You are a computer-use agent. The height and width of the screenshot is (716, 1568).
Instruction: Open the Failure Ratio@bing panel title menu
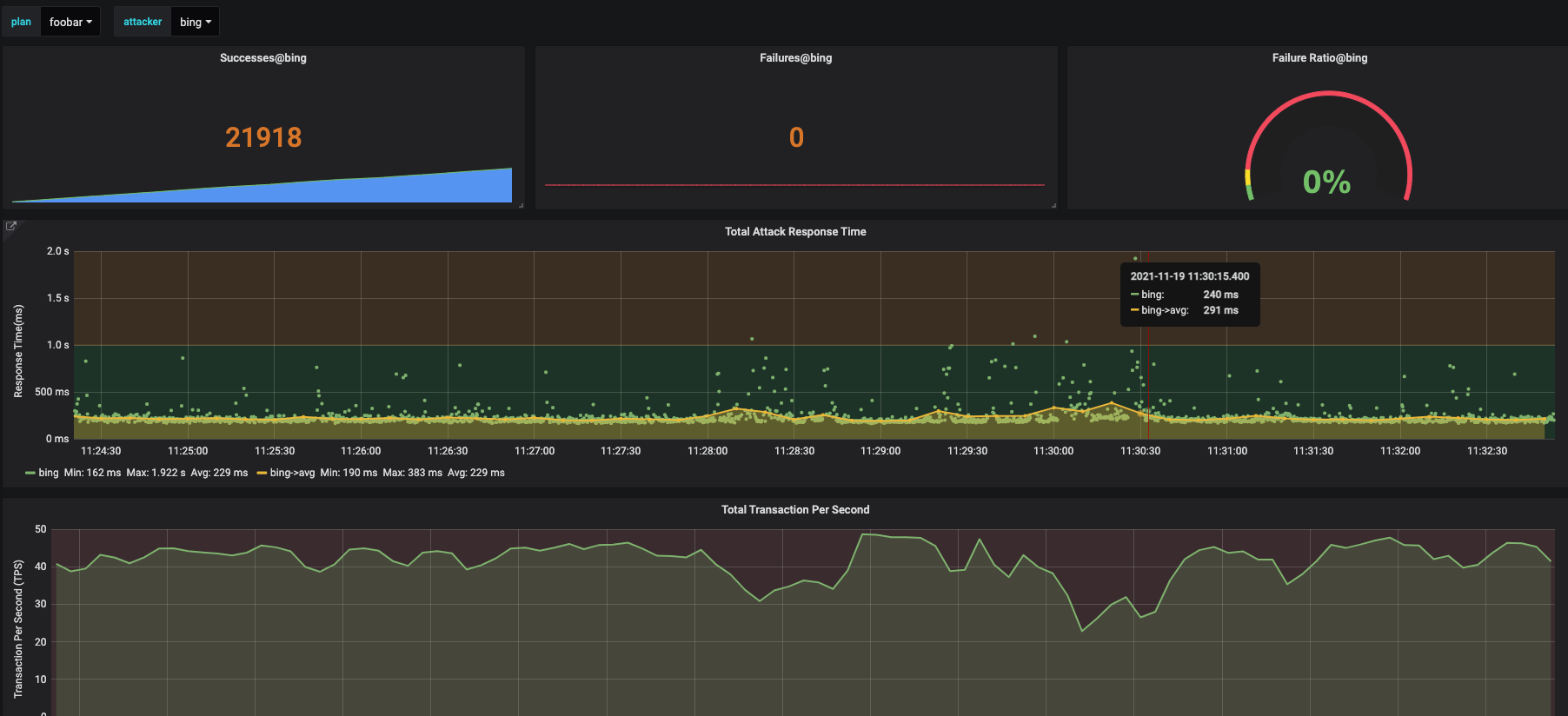point(1319,58)
